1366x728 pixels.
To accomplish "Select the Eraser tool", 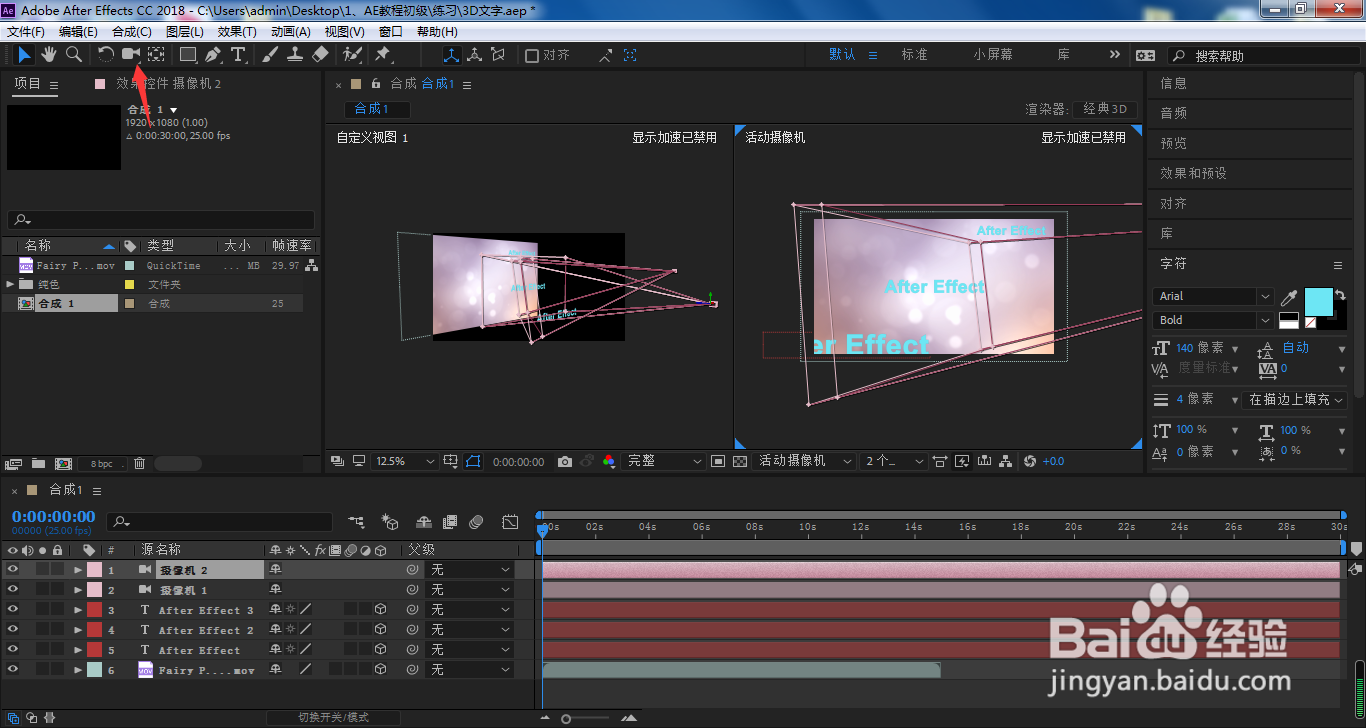I will (320, 55).
